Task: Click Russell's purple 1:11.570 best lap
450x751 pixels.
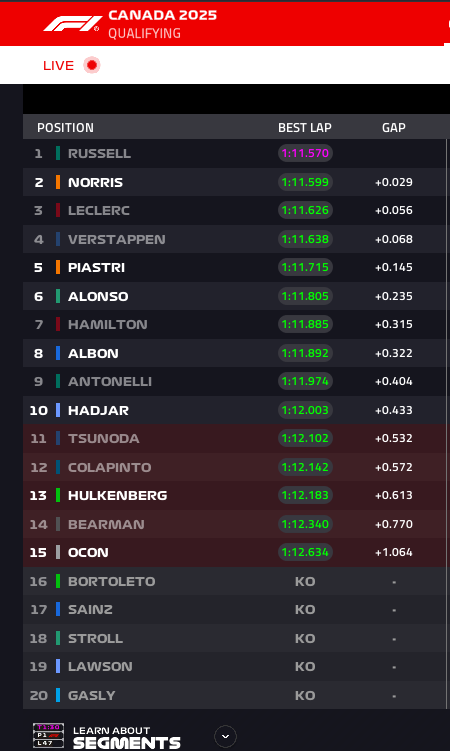Action: pos(305,153)
